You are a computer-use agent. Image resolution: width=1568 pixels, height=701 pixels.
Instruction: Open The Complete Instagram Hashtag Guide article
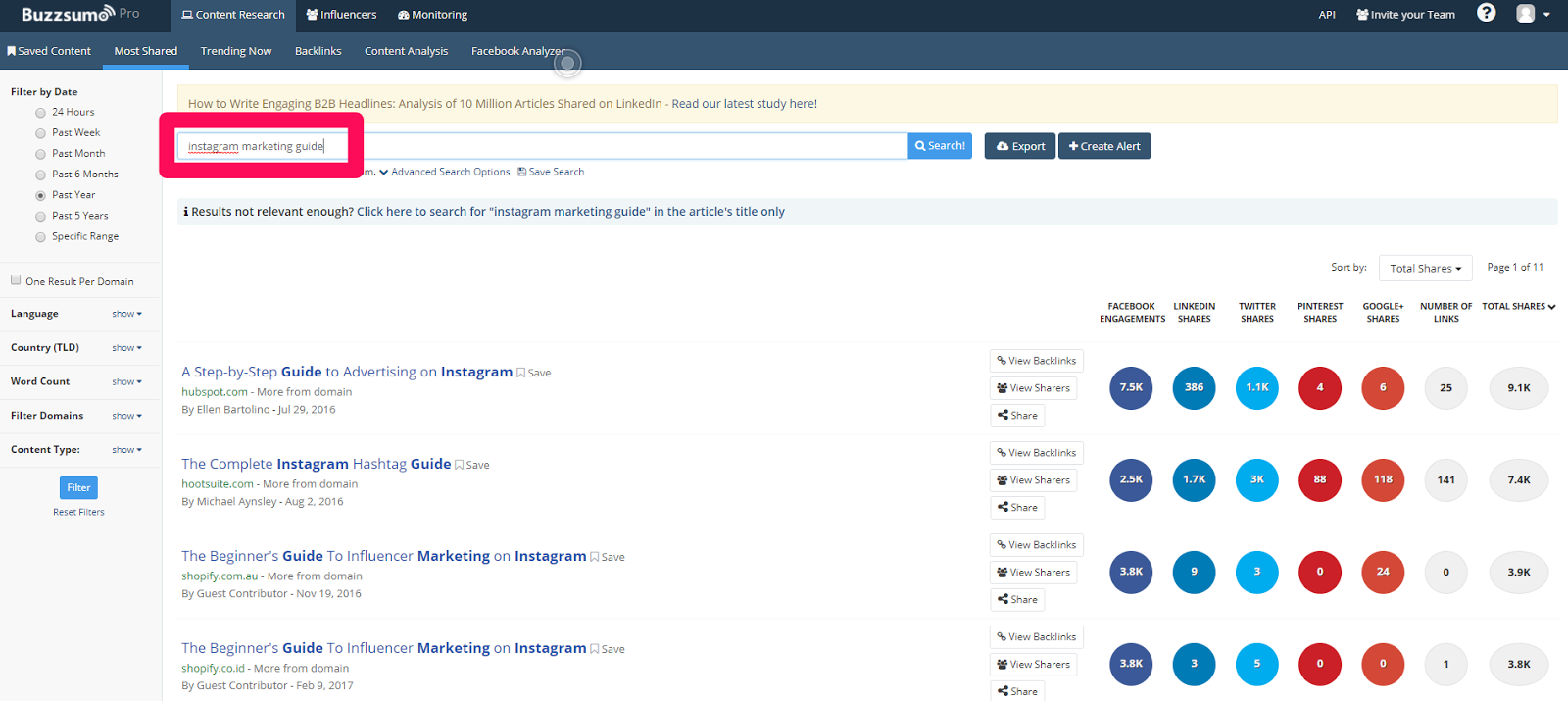pos(316,464)
